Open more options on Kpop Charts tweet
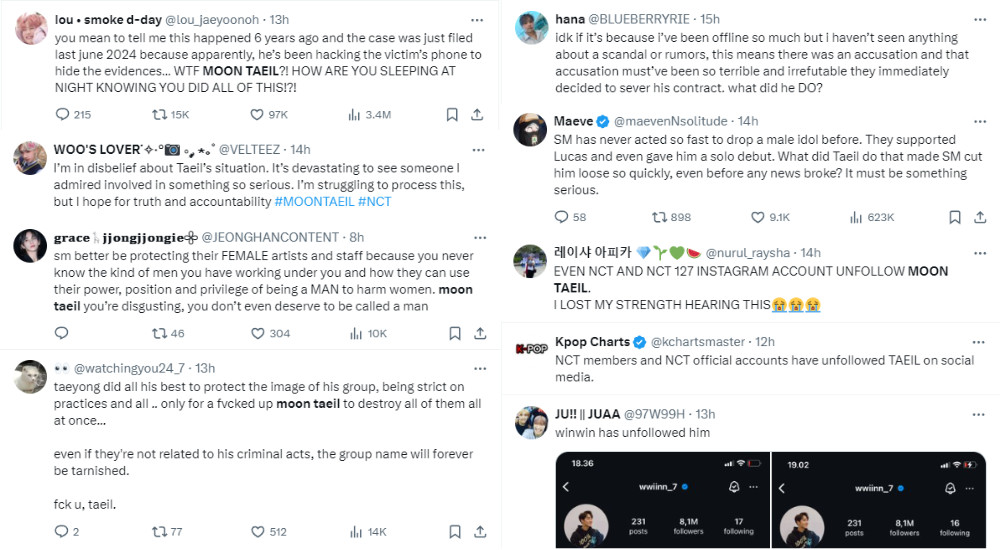This screenshot has height=550, width=1000. (979, 342)
